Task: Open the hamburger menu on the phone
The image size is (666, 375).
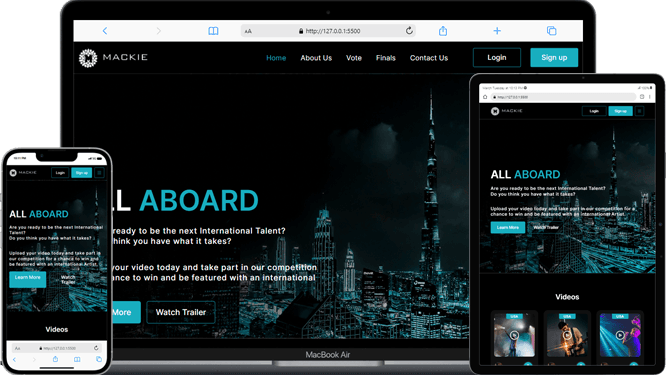Action: coord(99,172)
